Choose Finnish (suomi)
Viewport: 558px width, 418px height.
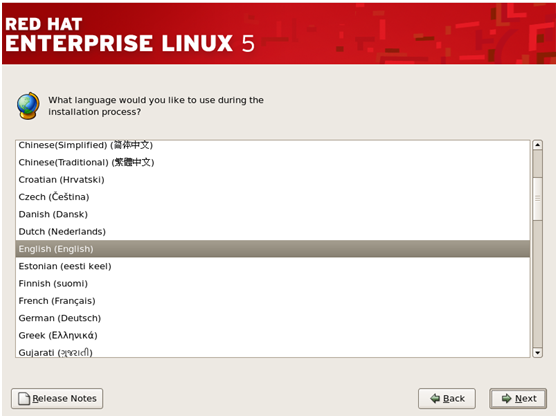pyautogui.click(x=273, y=284)
